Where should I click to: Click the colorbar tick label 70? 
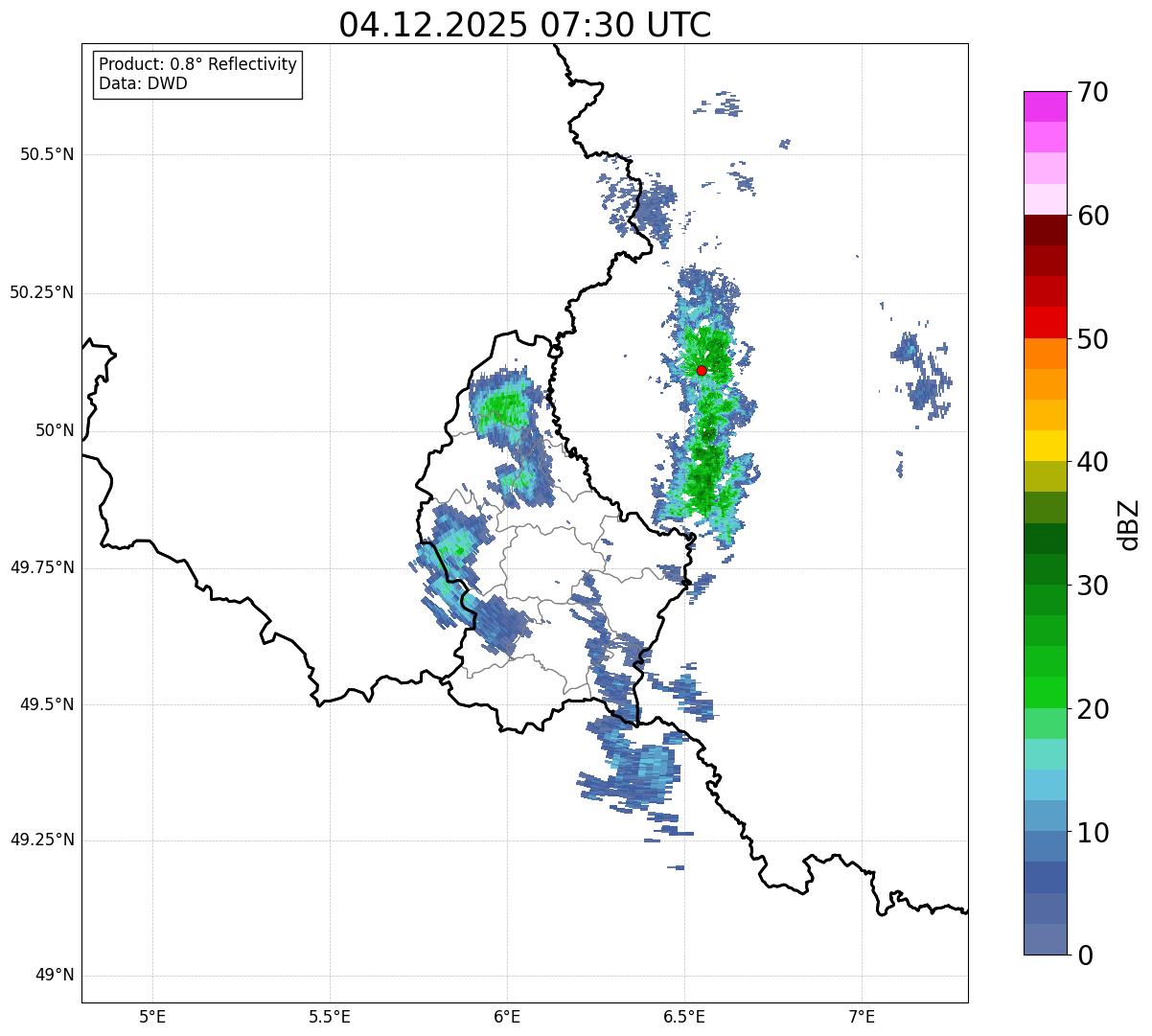[x=1093, y=92]
